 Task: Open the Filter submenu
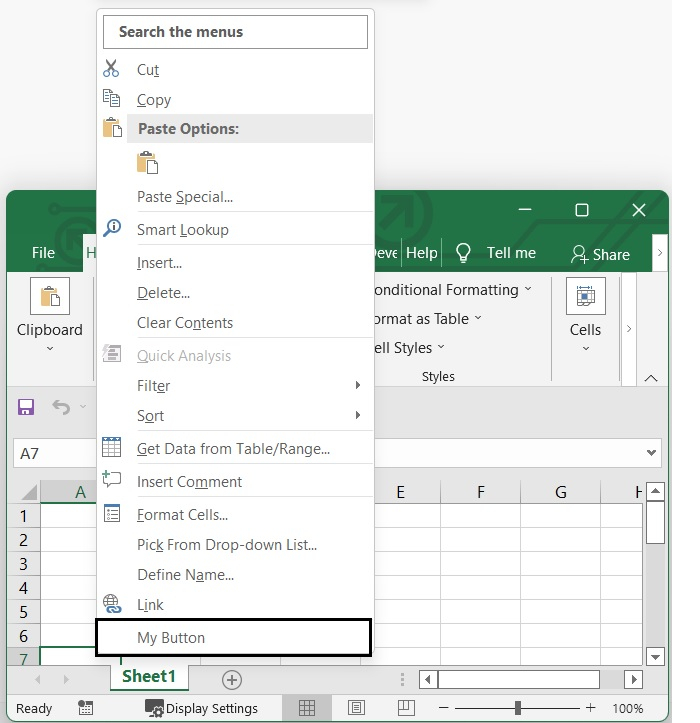(235, 385)
